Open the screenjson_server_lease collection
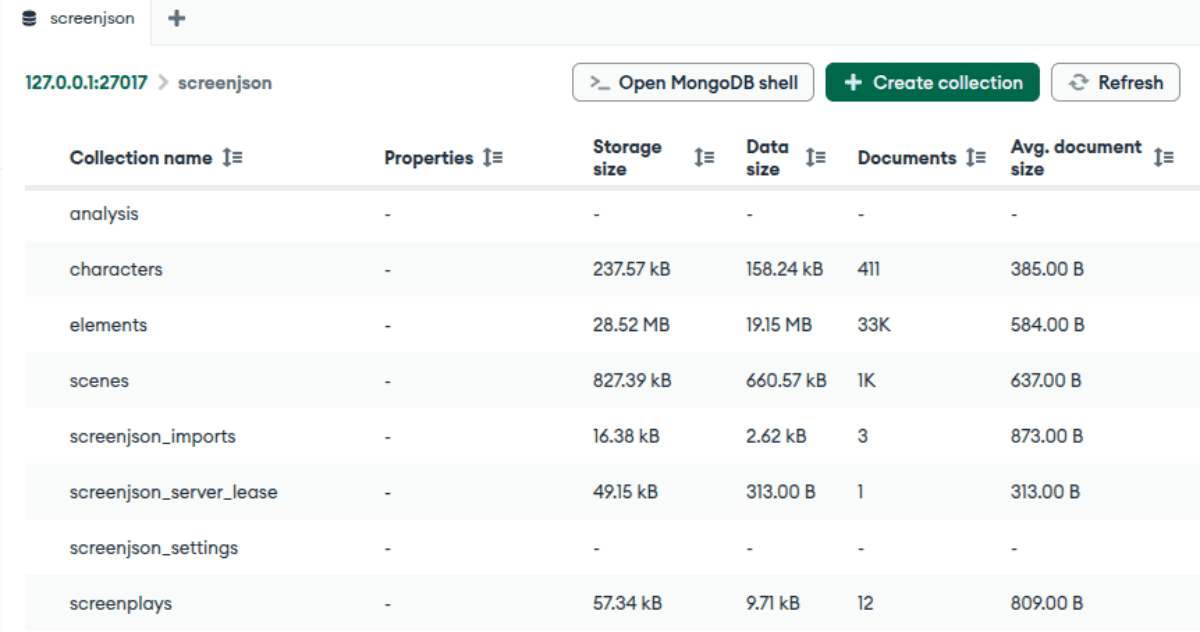1200x632 pixels. (x=174, y=493)
